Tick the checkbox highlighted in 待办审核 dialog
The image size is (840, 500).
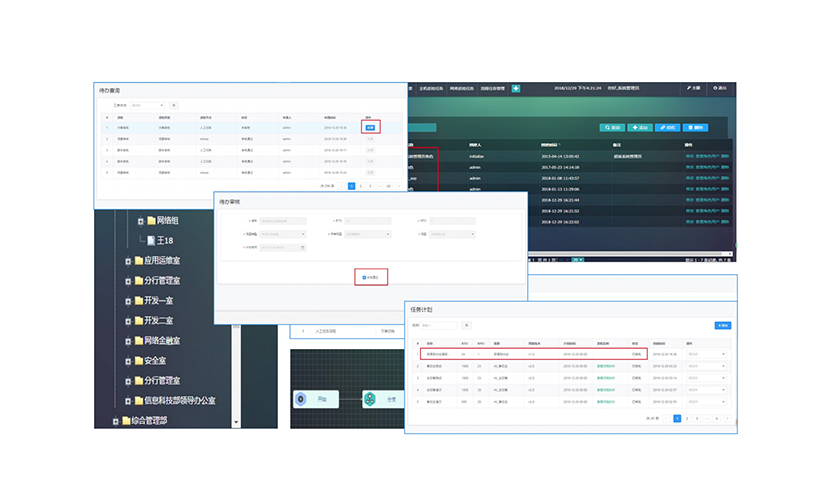coord(364,277)
